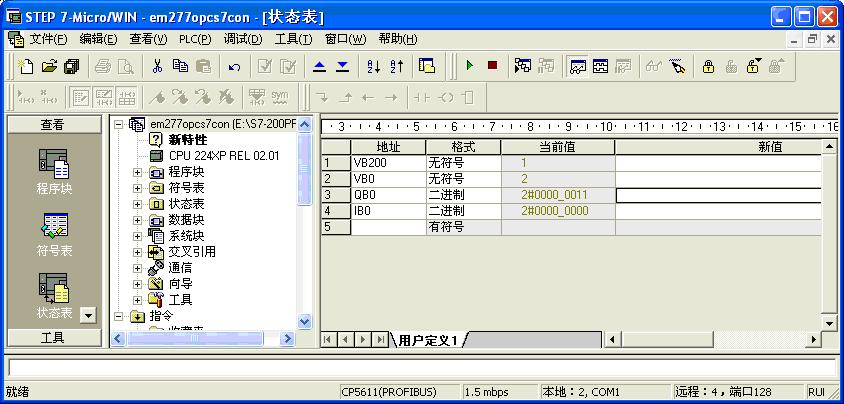Click the 2#0000_0011 current value cell
This screenshot has height=404, width=844.
coord(558,195)
